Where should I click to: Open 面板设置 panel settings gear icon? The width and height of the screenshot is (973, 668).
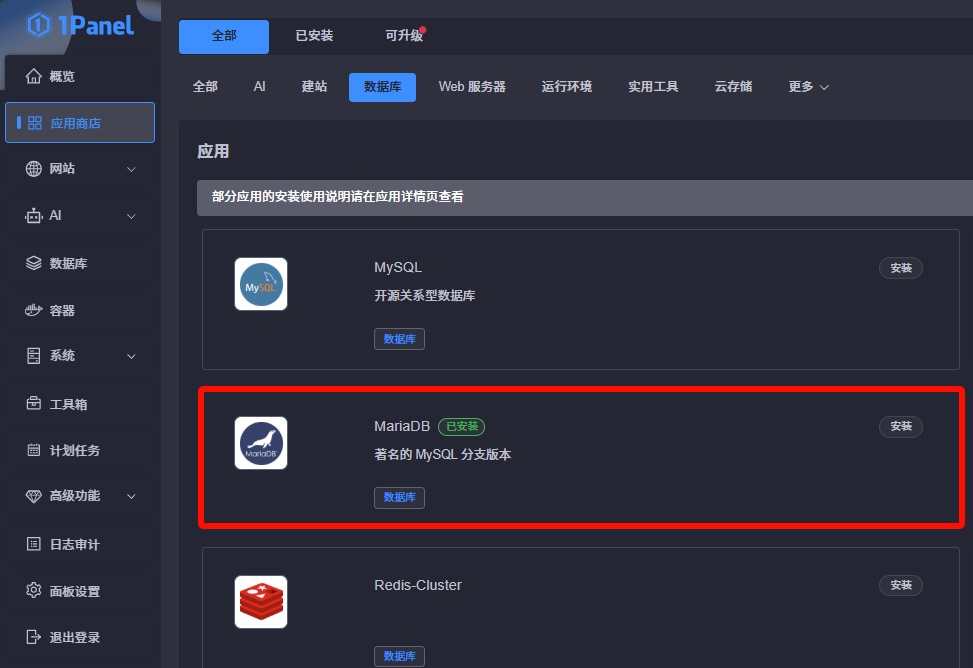point(34,591)
